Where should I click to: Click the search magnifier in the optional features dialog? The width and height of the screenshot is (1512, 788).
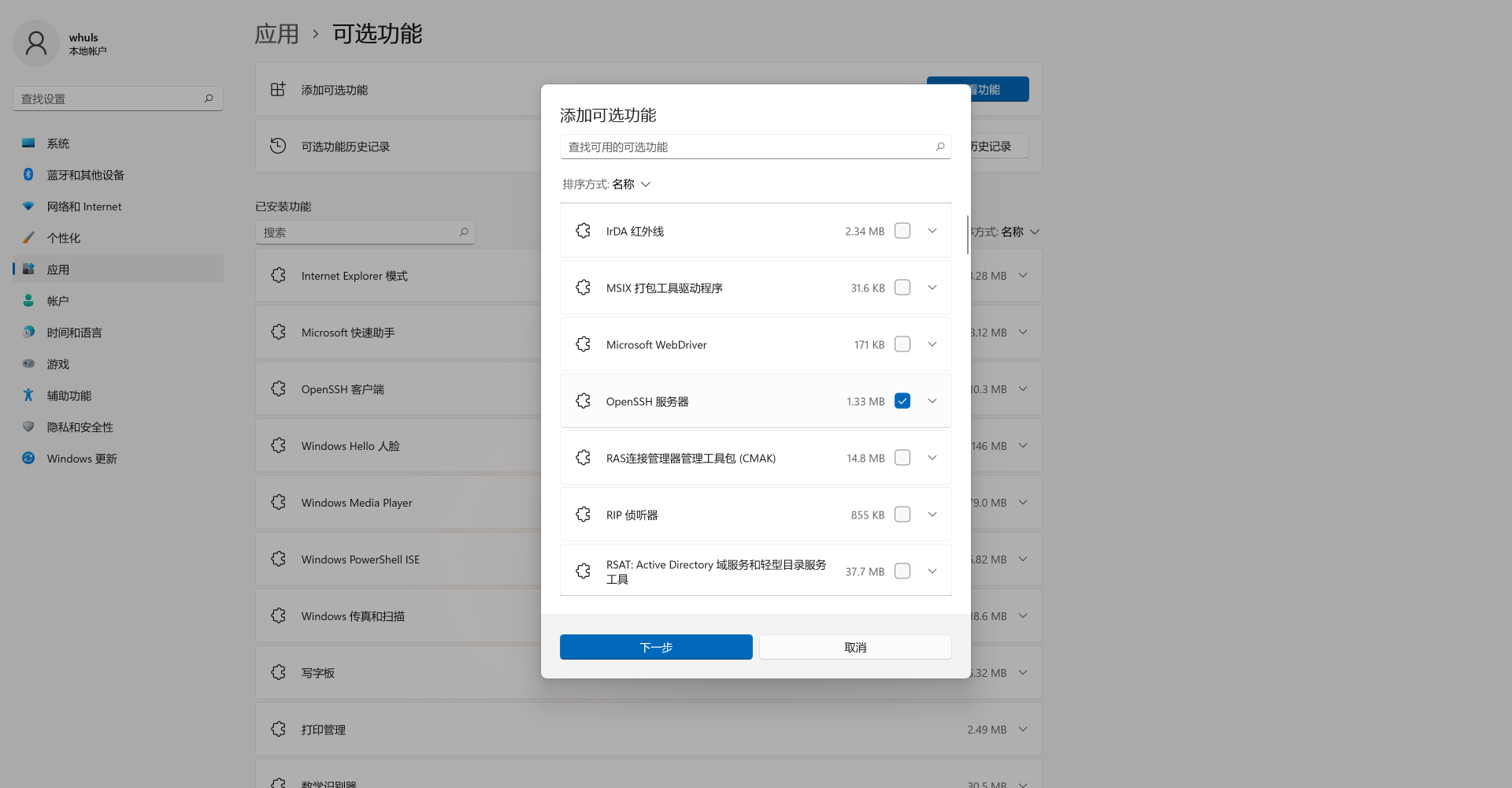click(939, 147)
